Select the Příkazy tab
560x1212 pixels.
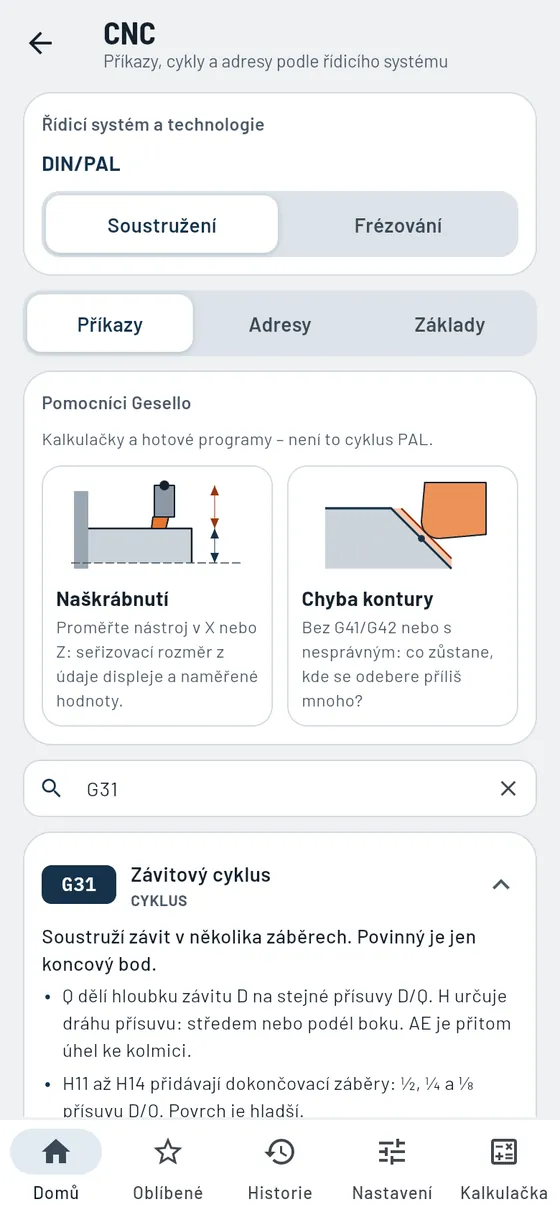pyautogui.click(x=110, y=324)
